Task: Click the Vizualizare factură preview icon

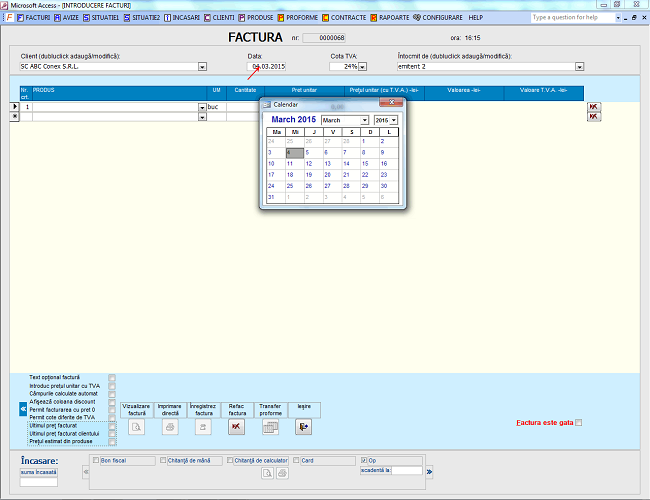Action: click(136, 427)
